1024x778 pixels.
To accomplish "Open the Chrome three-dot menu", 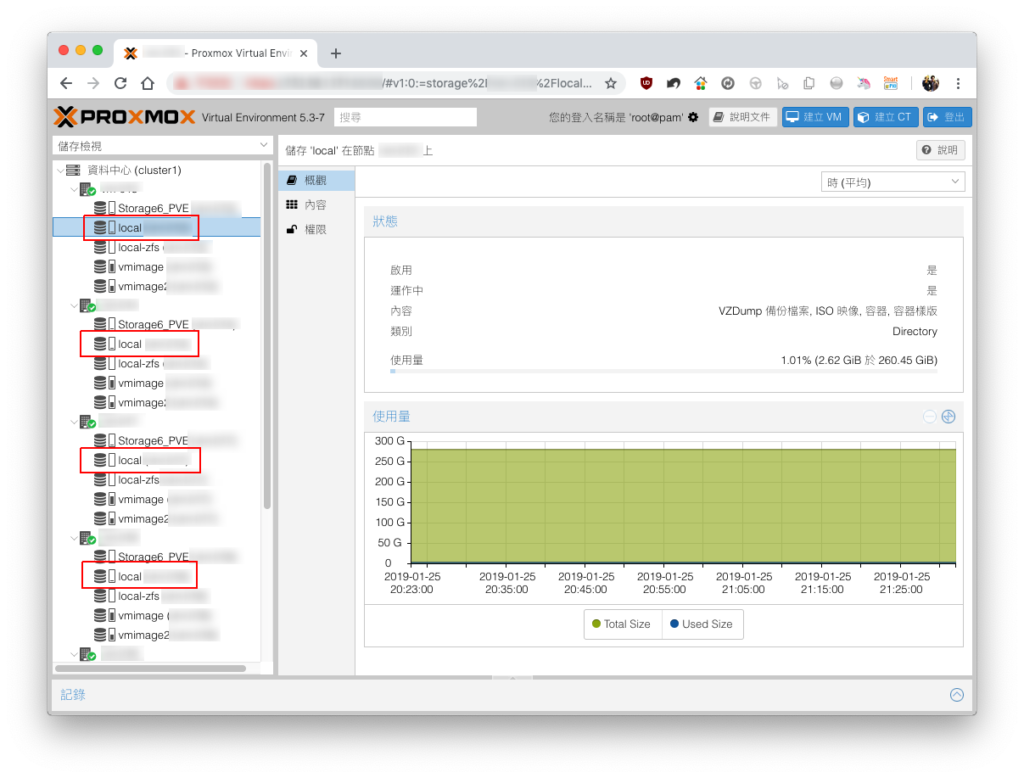I will tap(958, 83).
